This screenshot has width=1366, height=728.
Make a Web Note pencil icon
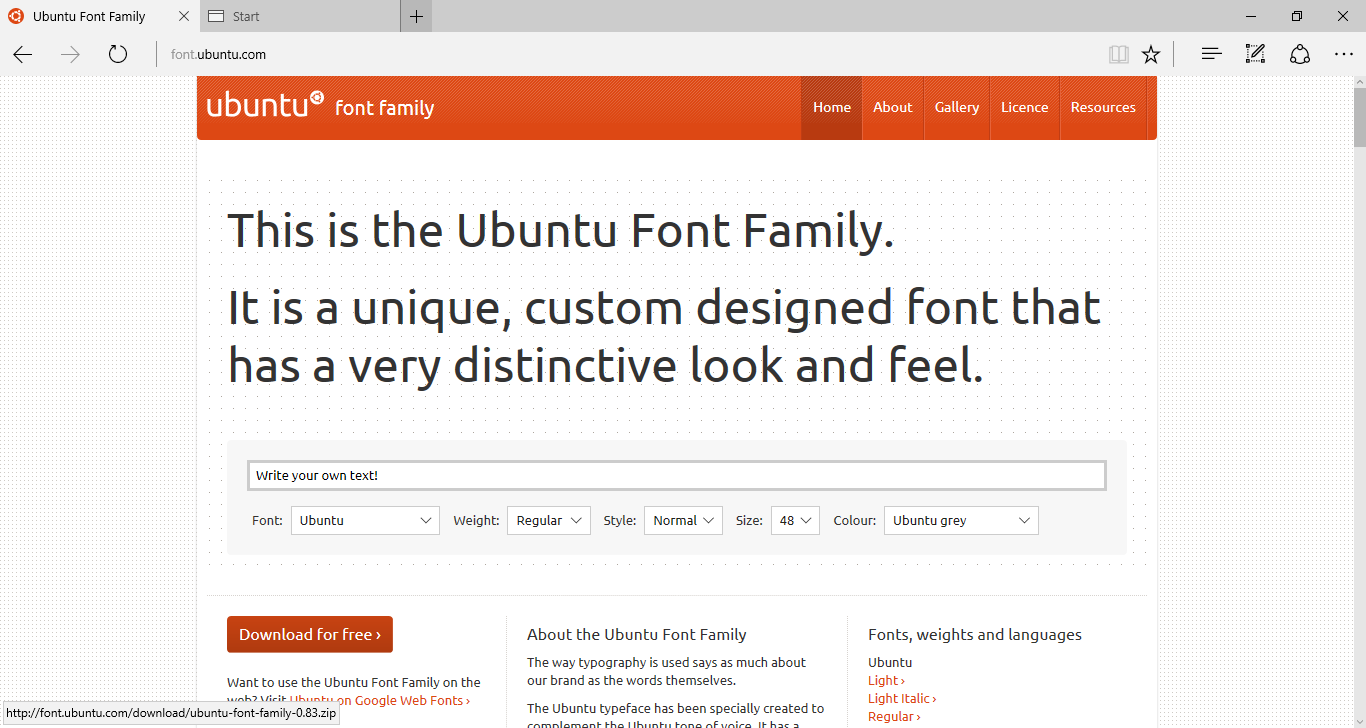coord(1255,54)
